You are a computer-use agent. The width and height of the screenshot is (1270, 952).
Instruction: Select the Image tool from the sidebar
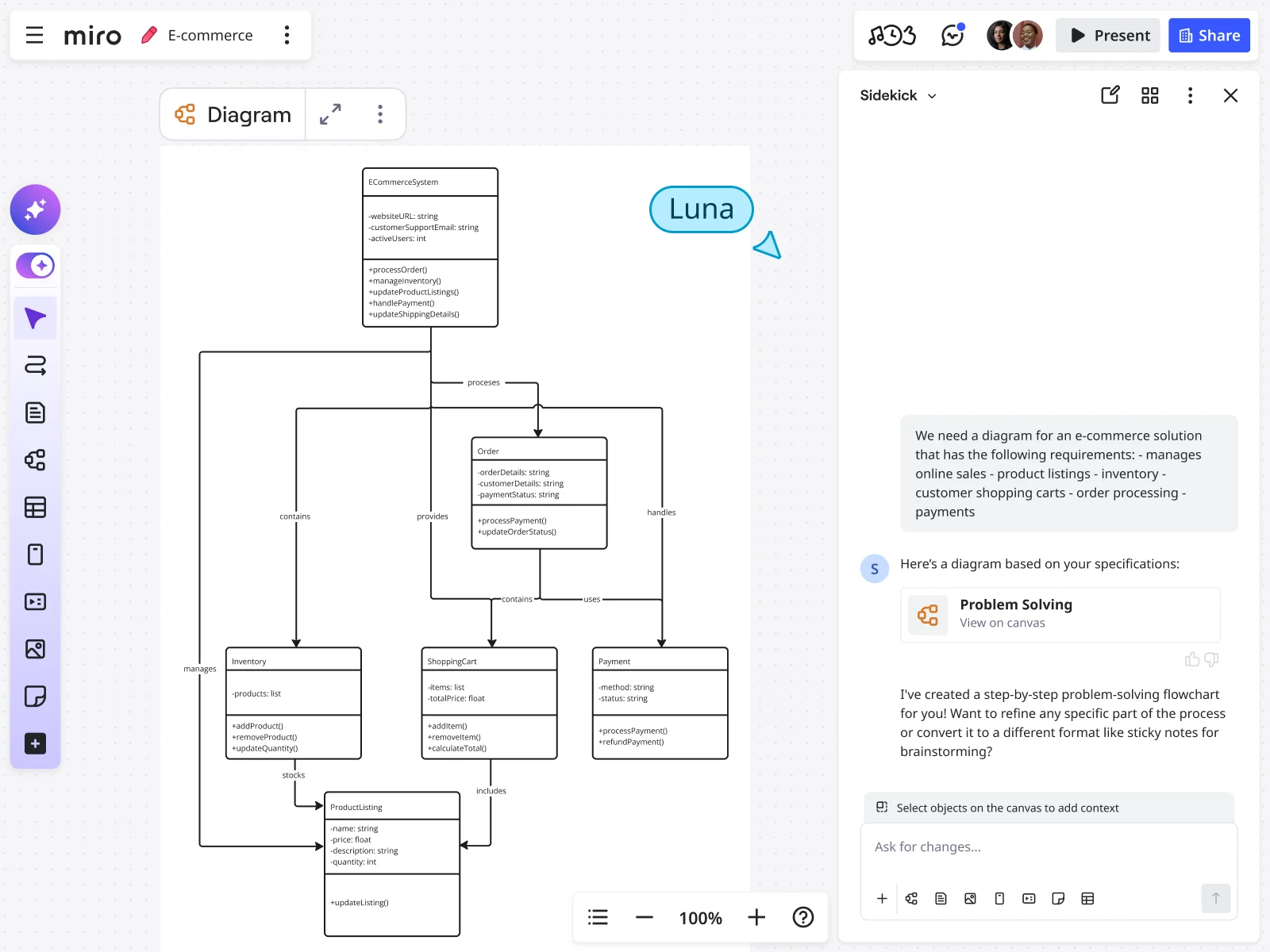pyautogui.click(x=35, y=649)
